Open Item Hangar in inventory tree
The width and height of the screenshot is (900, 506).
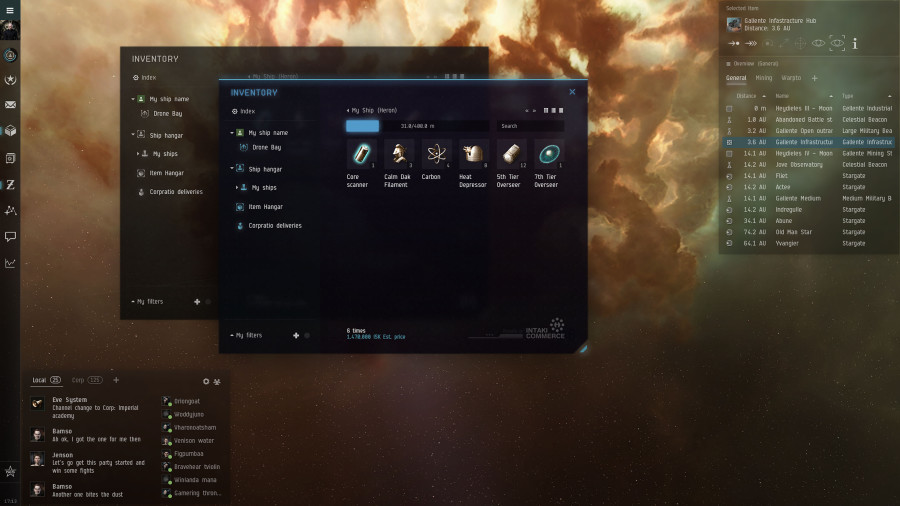coord(266,206)
